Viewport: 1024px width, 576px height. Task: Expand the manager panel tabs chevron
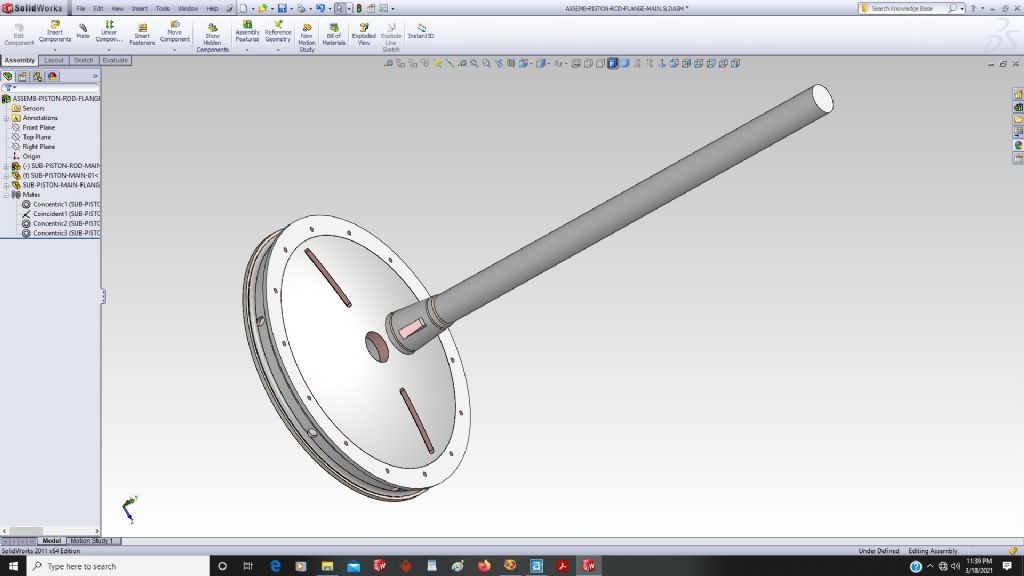tap(95, 76)
